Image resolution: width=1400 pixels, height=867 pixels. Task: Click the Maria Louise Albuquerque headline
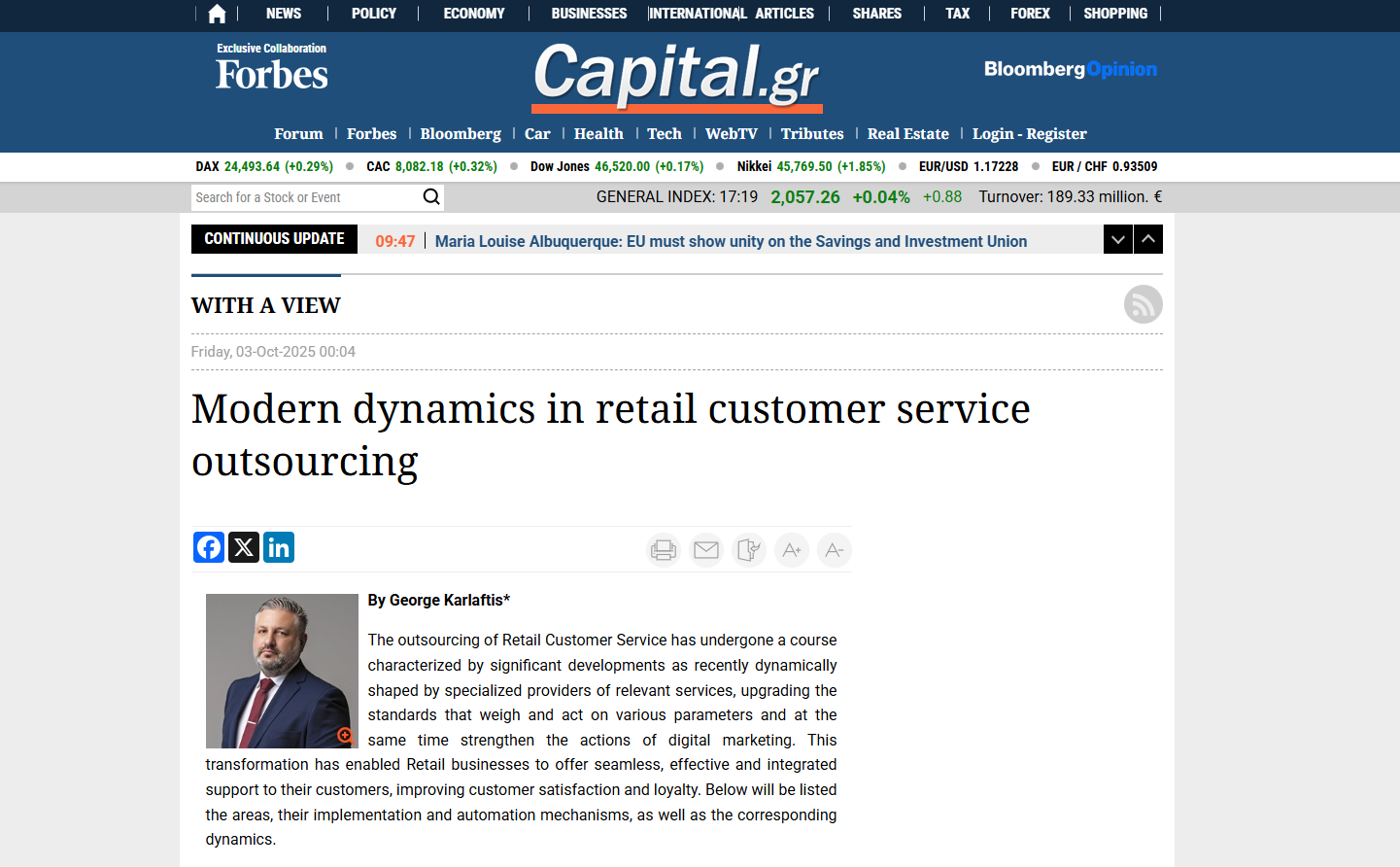pos(731,241)
